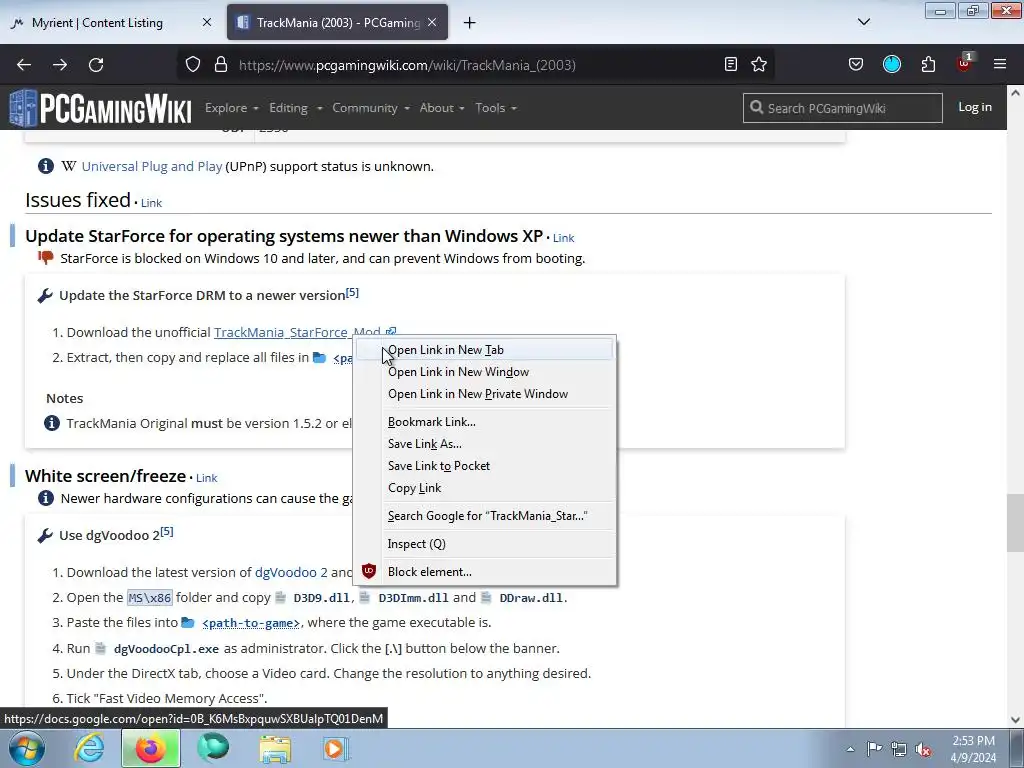Screen dimensions: 1024x768
Task: Choose Open Link in New Private Window
Action: click(485, 394)
